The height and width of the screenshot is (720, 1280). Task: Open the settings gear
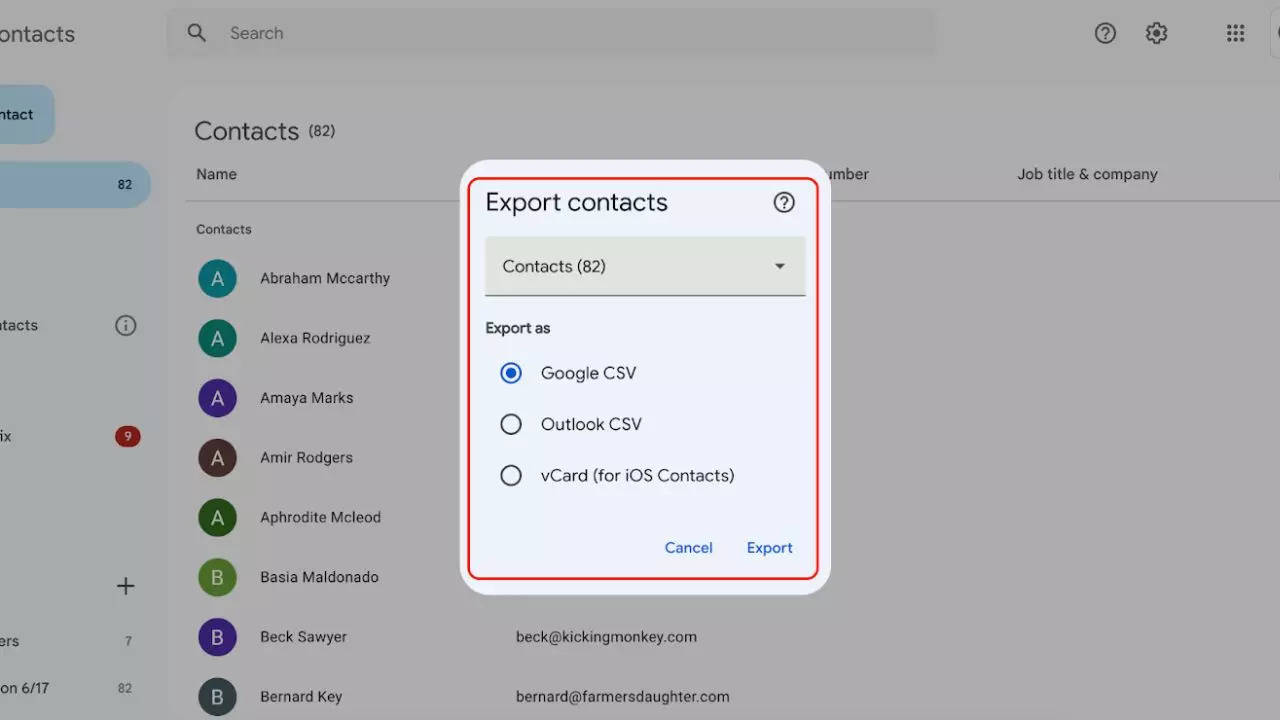click(1157, 33)
